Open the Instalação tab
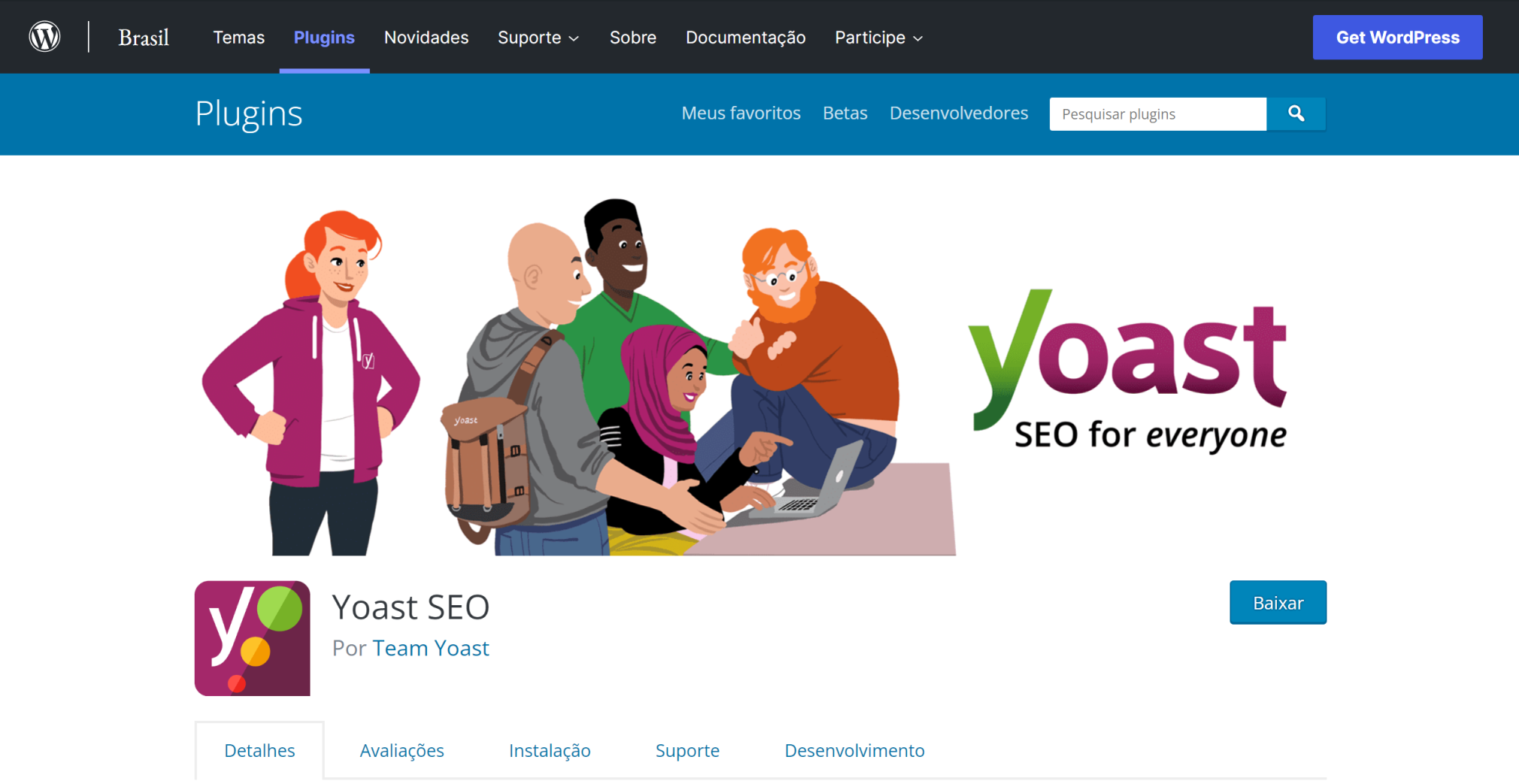The height and width of the screenshot is (784, 1519). (549, 749)
